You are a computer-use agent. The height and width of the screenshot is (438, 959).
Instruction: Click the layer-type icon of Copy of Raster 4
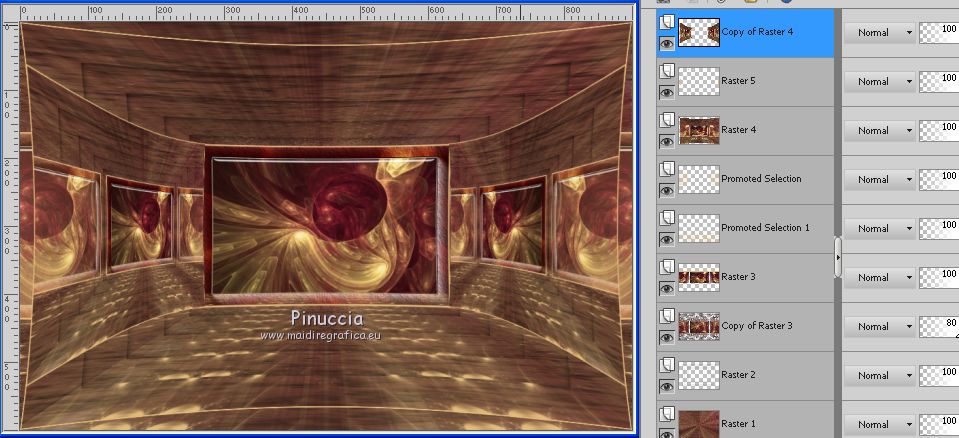click(667, 23)
